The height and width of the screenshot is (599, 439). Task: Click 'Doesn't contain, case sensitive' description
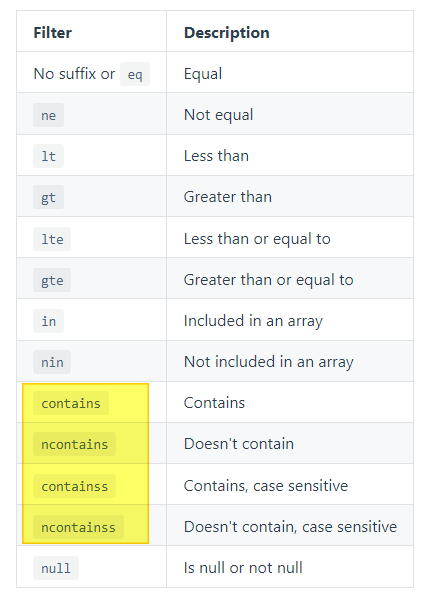click(290, 527)
